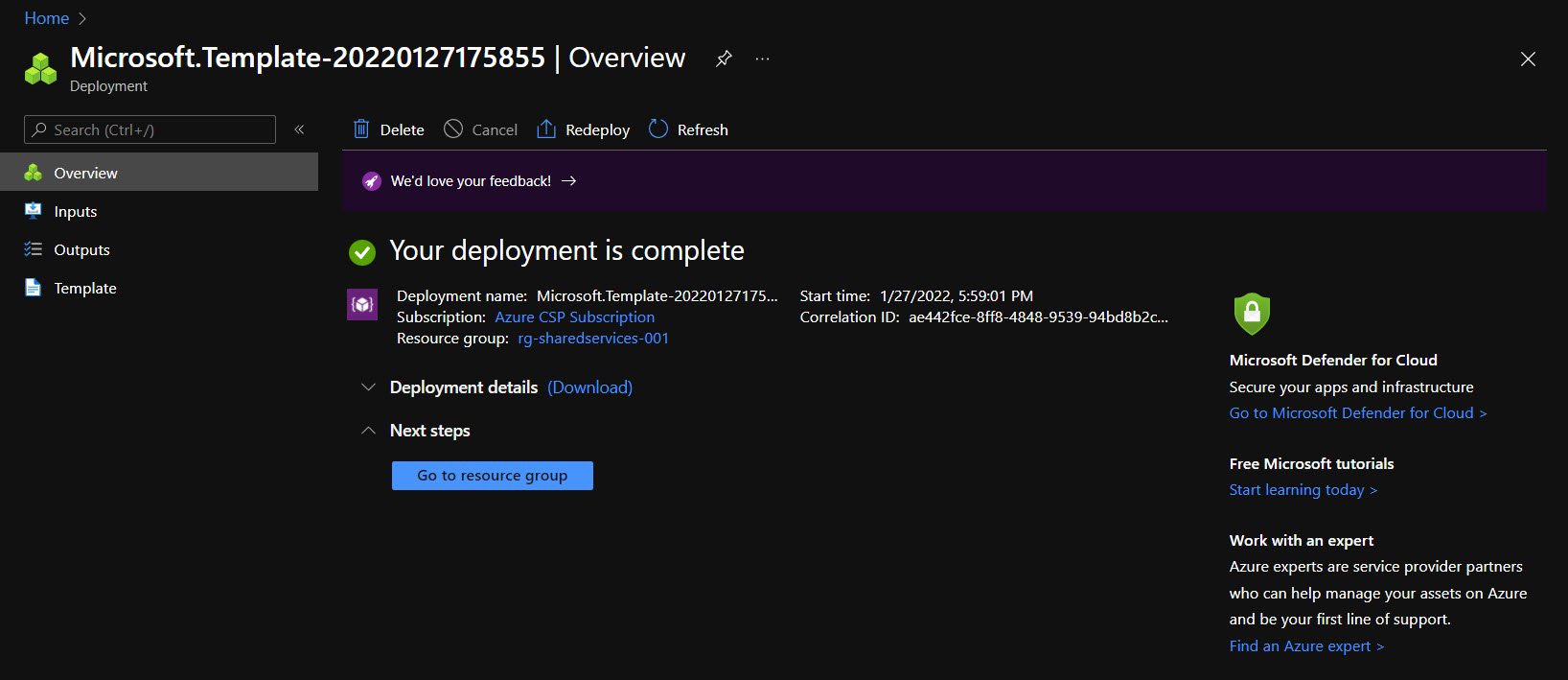
Task: Open the Inputs menu item
Action: 159,211
